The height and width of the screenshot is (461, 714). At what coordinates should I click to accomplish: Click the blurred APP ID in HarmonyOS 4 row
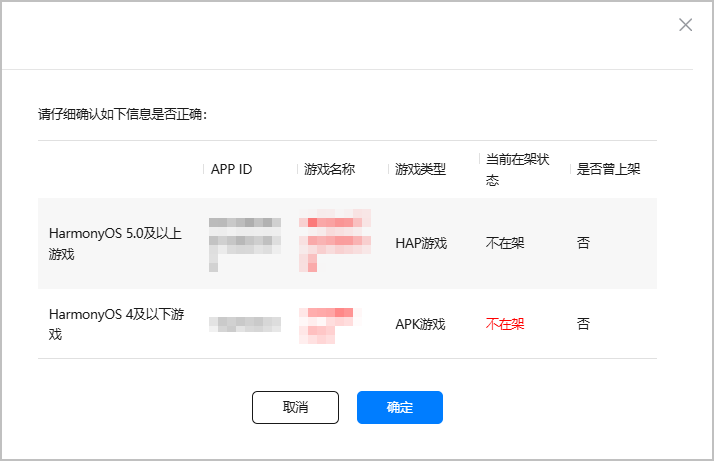[245, 324]
